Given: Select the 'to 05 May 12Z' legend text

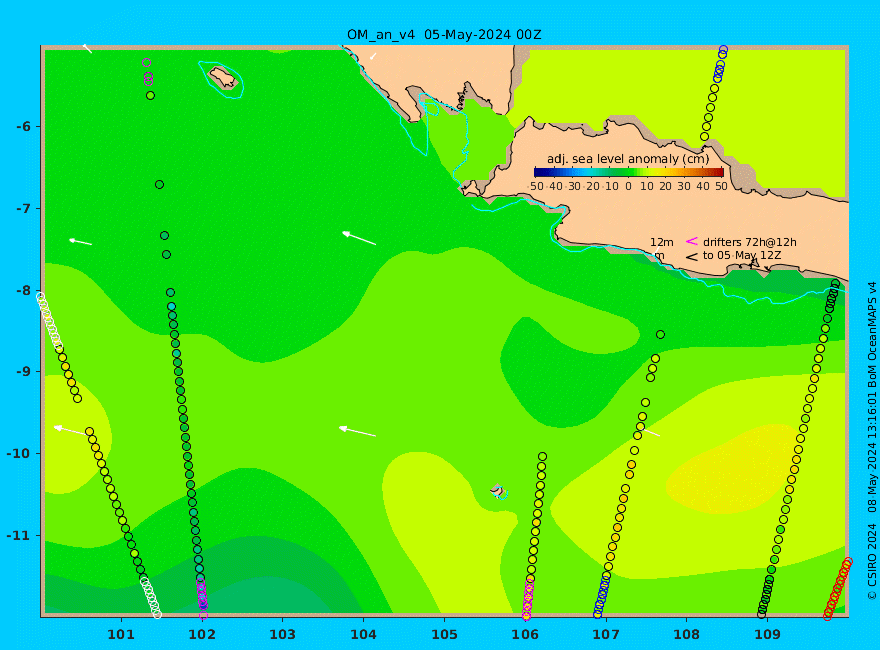Looking at the screenshot, I should (742, 255).
